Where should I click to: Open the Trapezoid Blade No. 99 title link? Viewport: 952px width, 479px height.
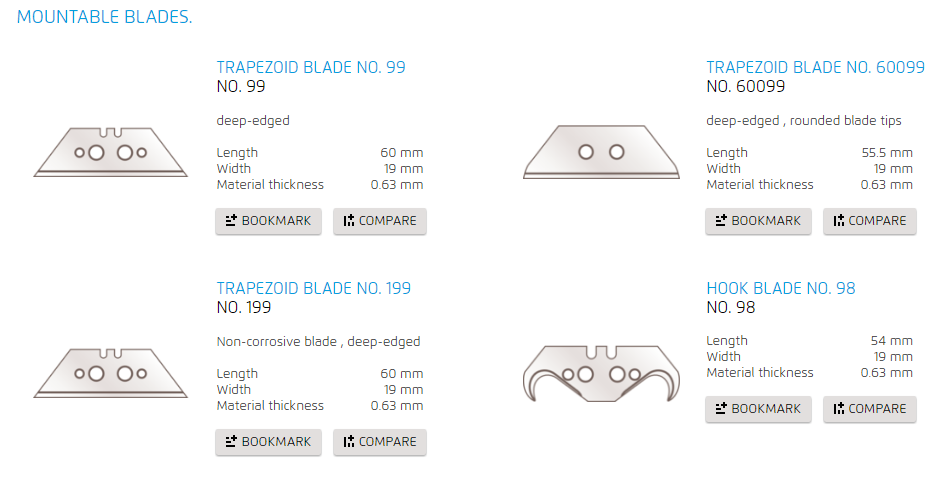tap(311, 67)
